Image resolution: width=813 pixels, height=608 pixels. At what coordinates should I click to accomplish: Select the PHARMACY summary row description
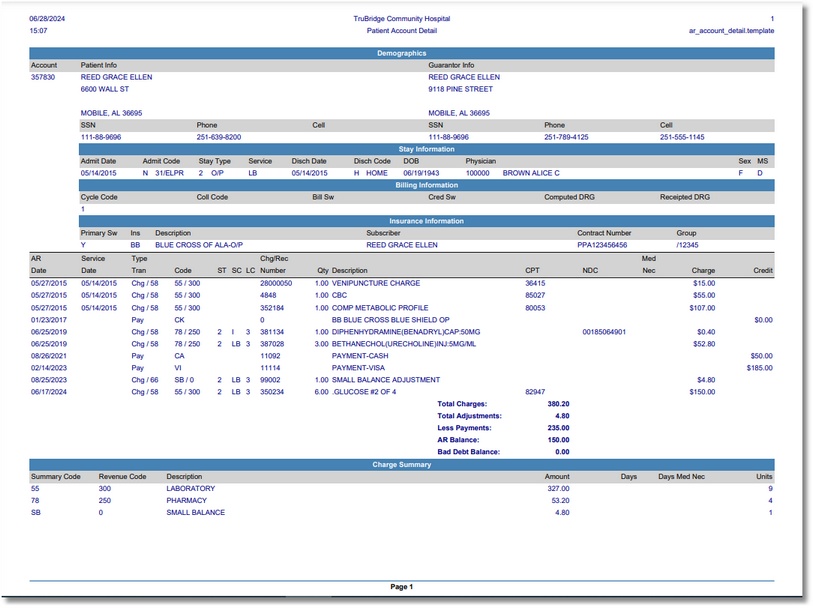186,501
